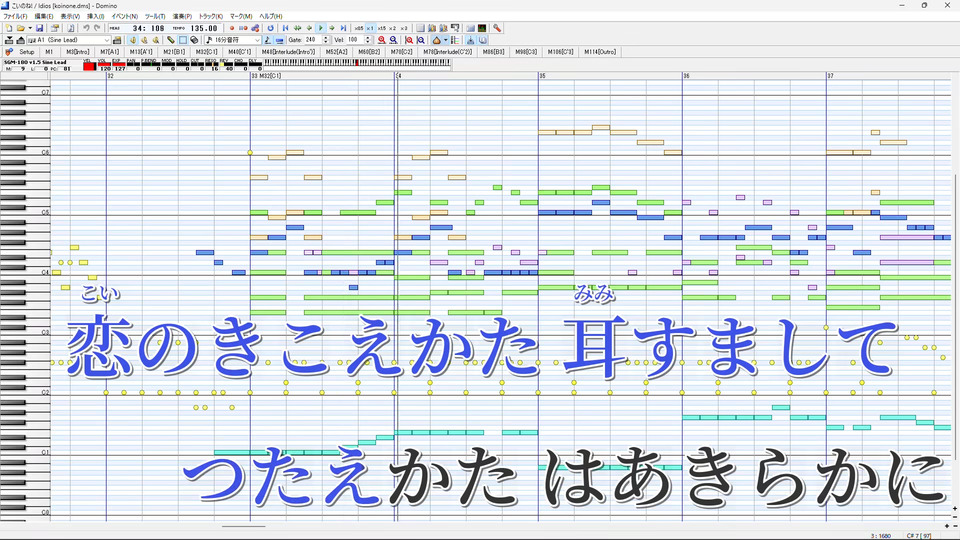This screenshot has width=960, height=540.
Task: Open the ファイル(F) menu
Action: 15,17
